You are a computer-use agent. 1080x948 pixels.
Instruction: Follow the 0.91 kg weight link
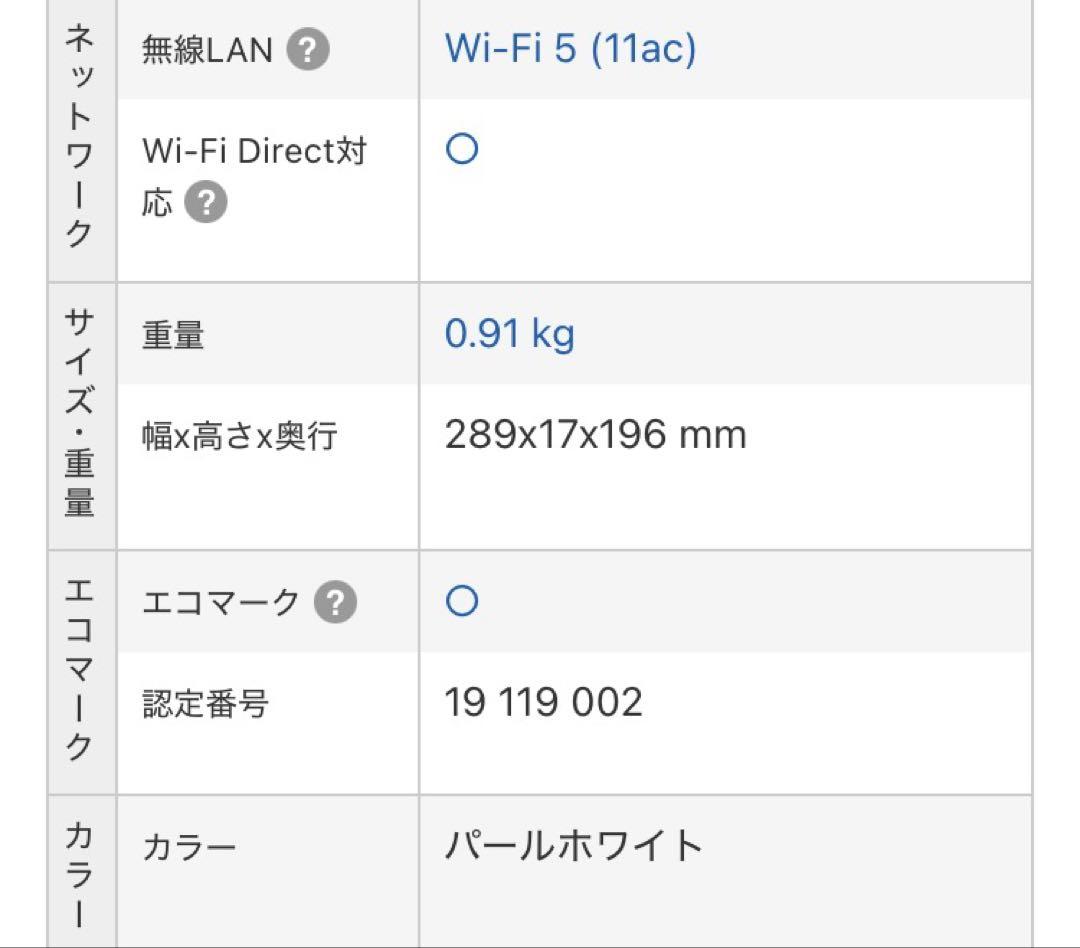tap(509, 334)
